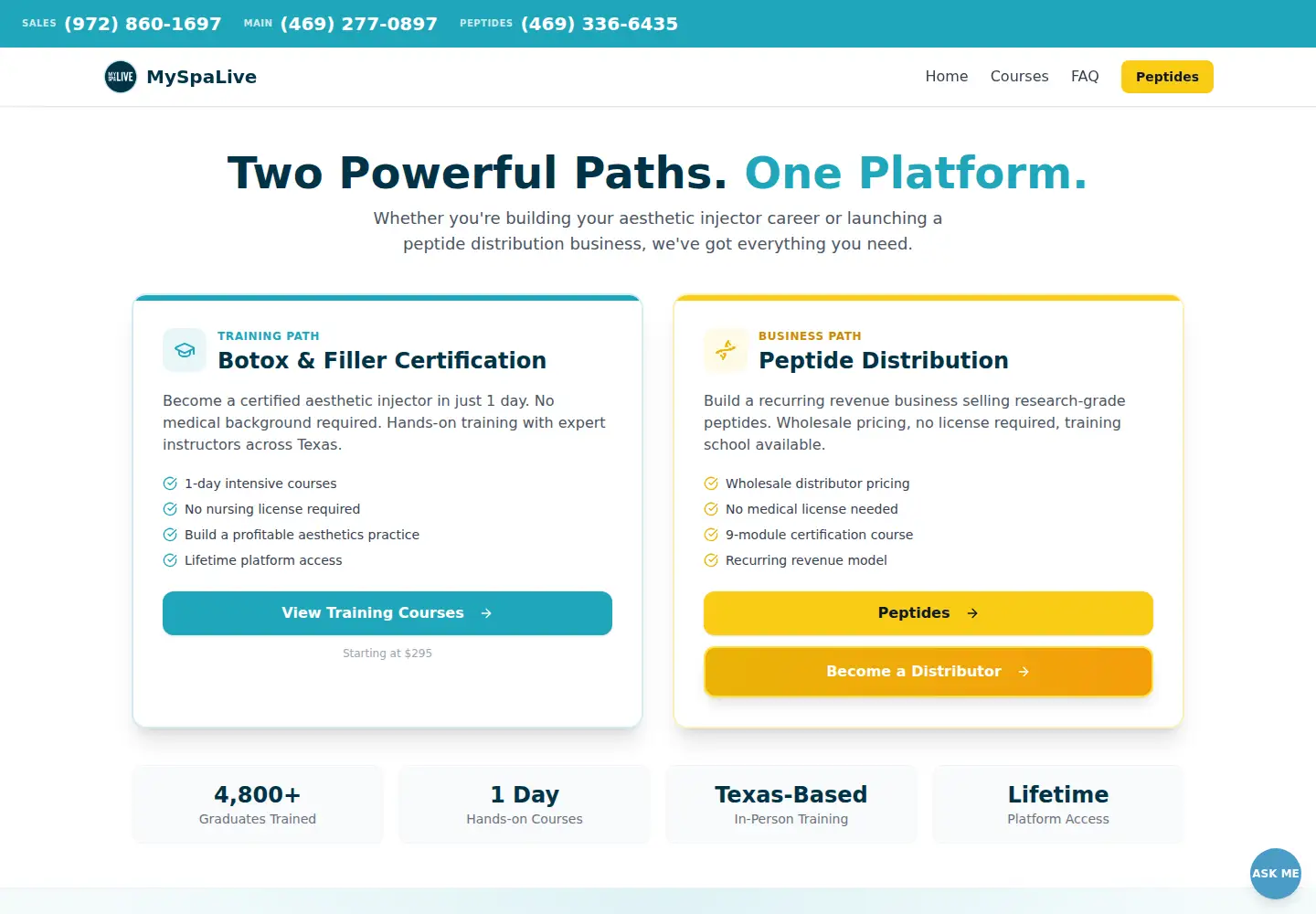Click the Starting at $295 text
1316x914 pixels.
click(x=387, y=654)
